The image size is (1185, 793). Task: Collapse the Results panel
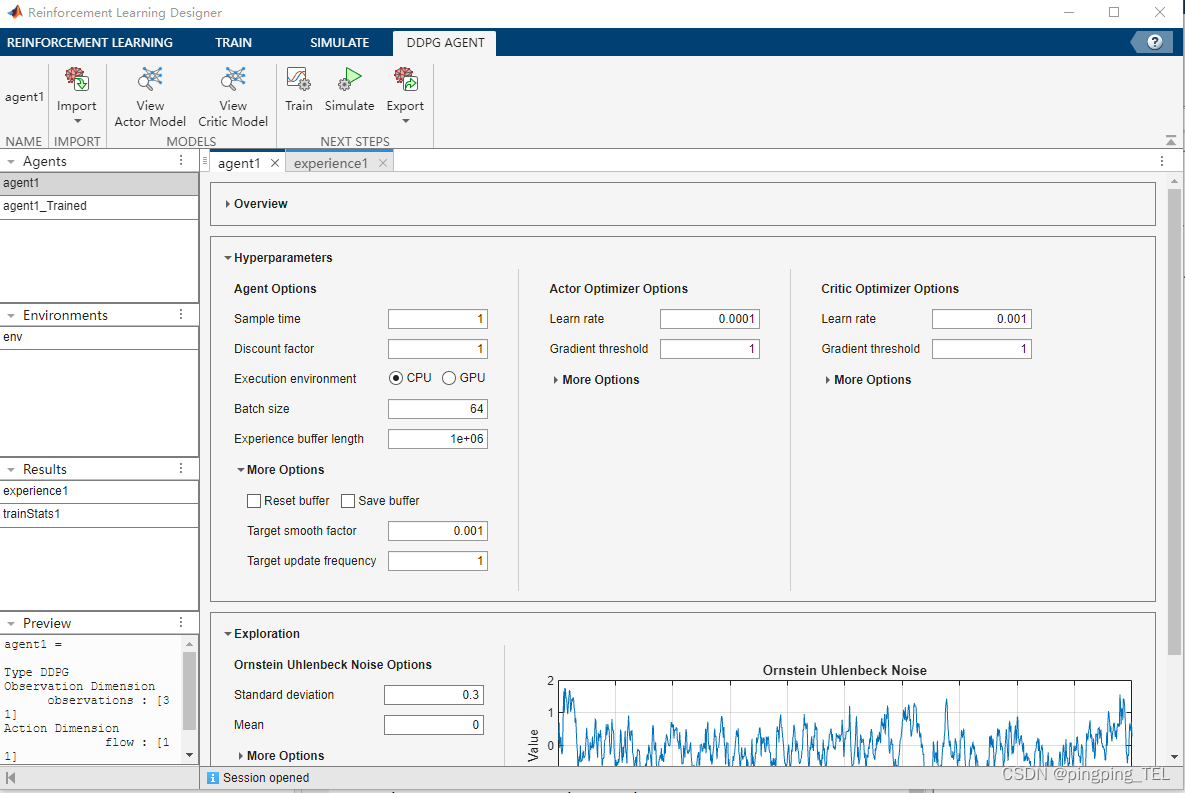(x=11, y=470)
